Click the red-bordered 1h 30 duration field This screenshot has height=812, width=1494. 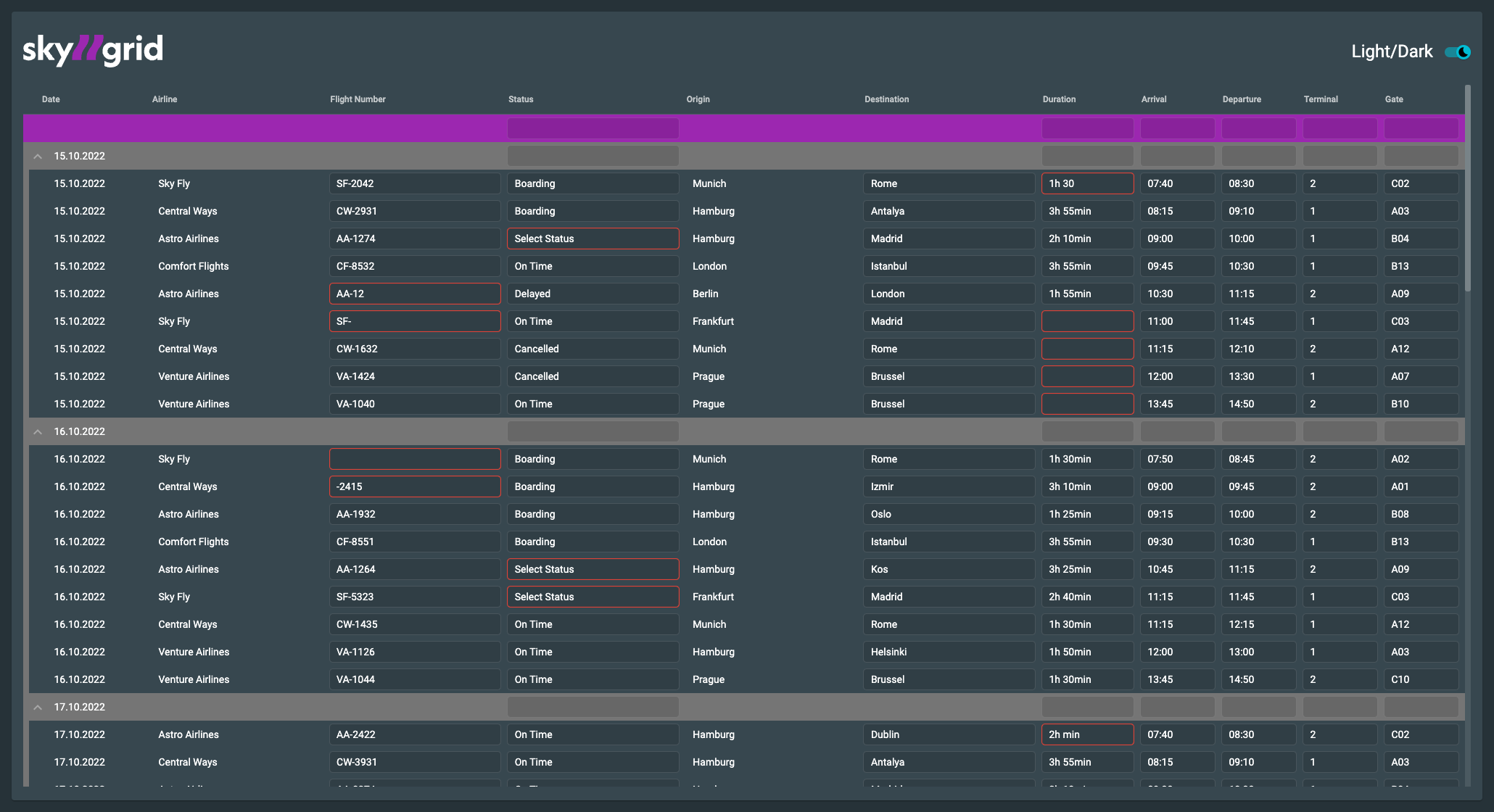[1087, 183]
